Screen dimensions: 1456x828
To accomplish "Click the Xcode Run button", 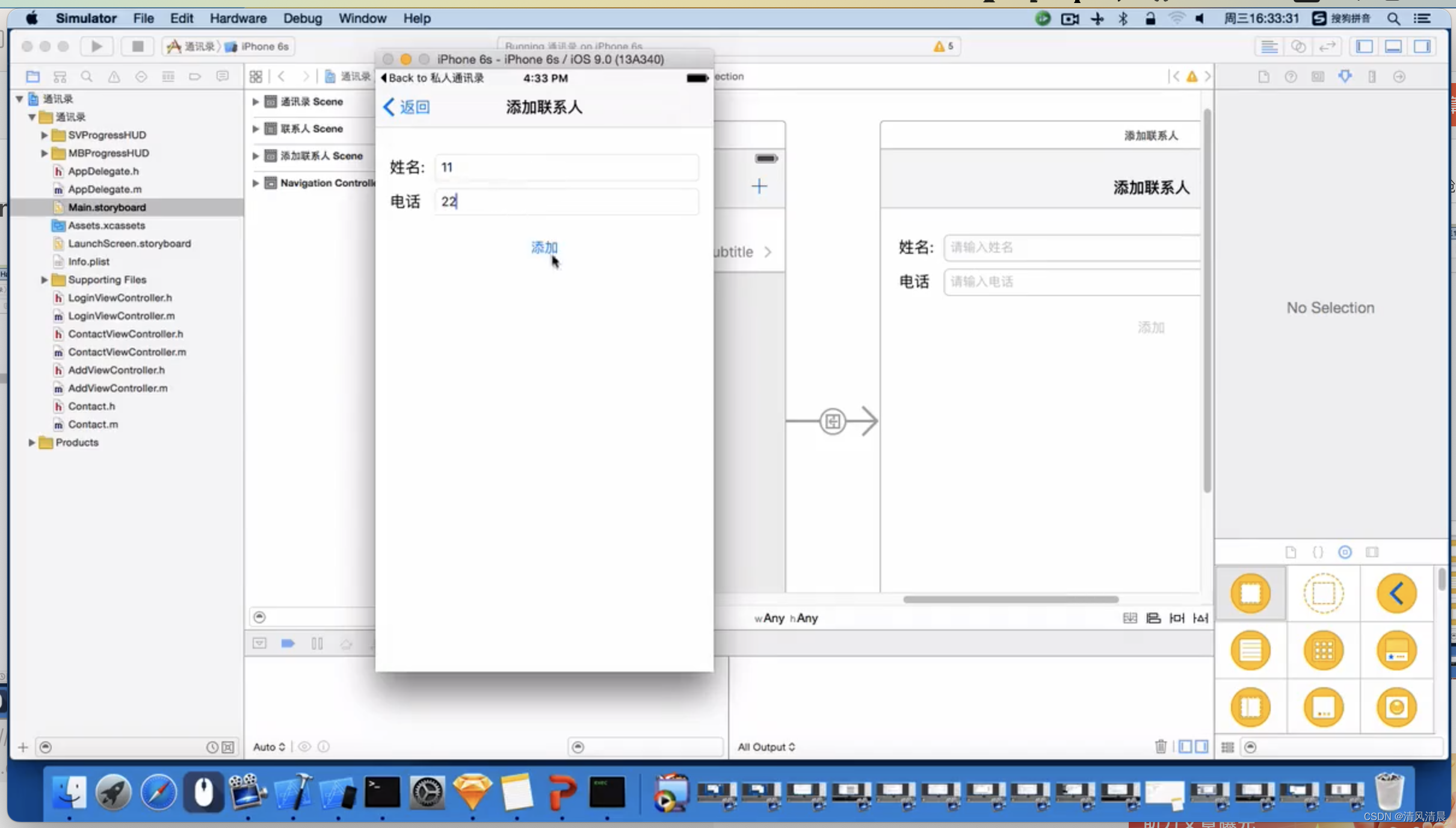I will (x=96, y=46).
